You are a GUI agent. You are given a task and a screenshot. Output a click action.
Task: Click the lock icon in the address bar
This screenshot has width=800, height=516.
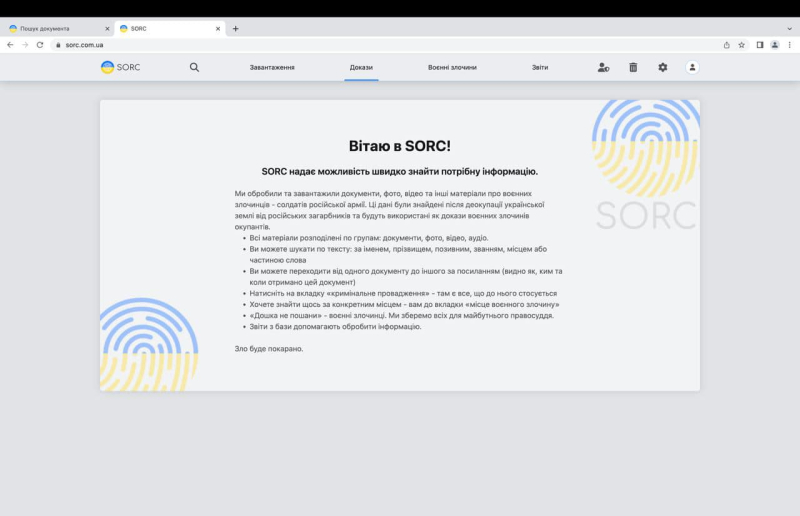(58, 45)
